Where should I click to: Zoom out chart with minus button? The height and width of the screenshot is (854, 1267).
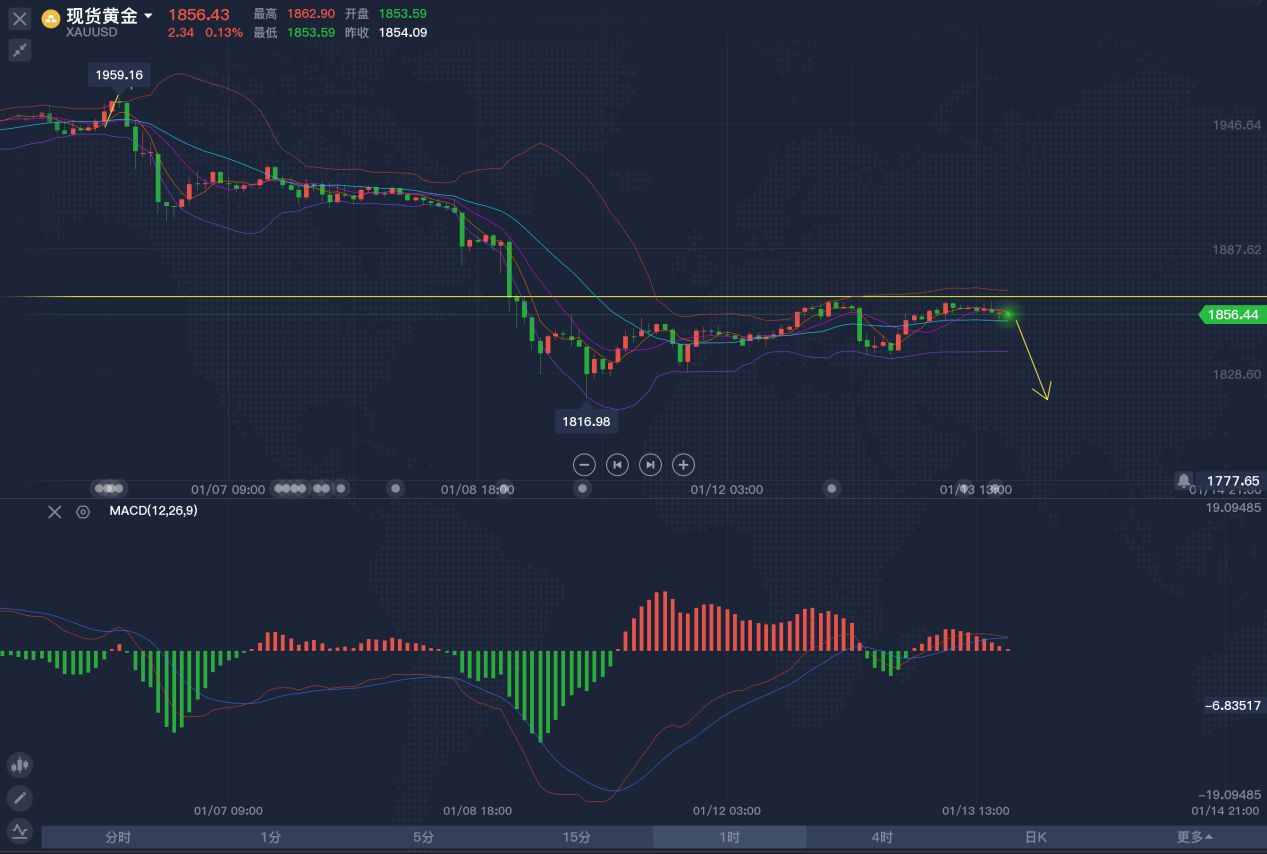click(x=585, y=464)
